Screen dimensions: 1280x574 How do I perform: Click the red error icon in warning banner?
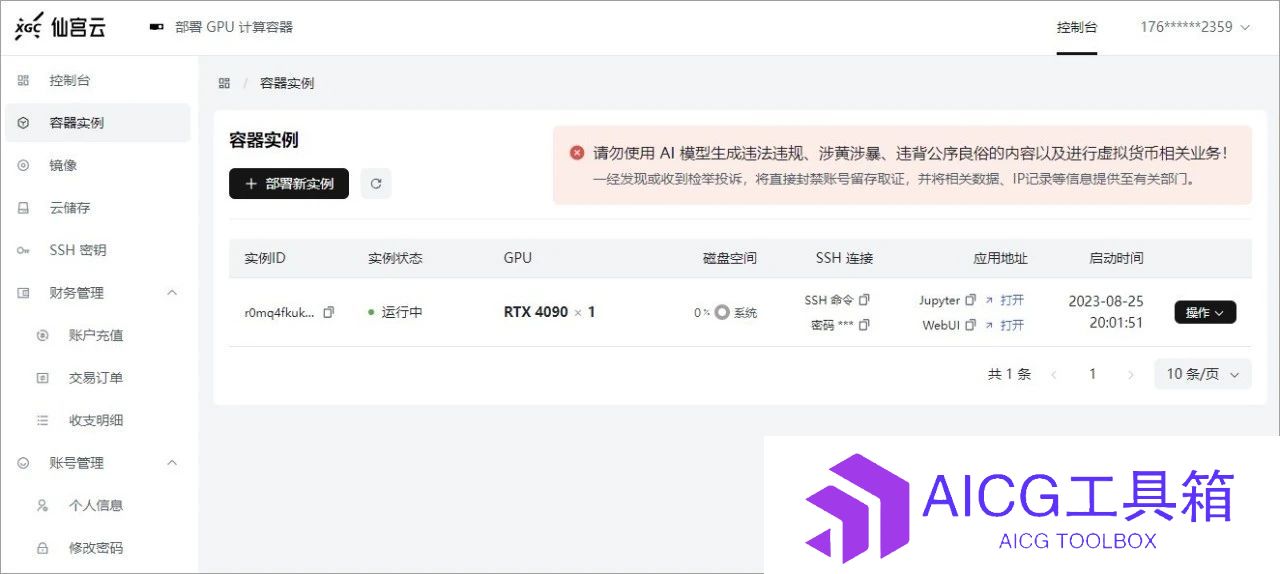click(577, 153)
